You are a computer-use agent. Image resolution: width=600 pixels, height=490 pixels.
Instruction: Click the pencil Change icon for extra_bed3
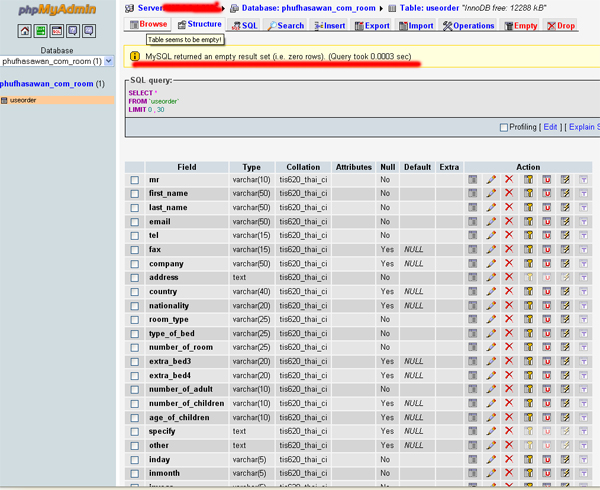pos(491,361)
